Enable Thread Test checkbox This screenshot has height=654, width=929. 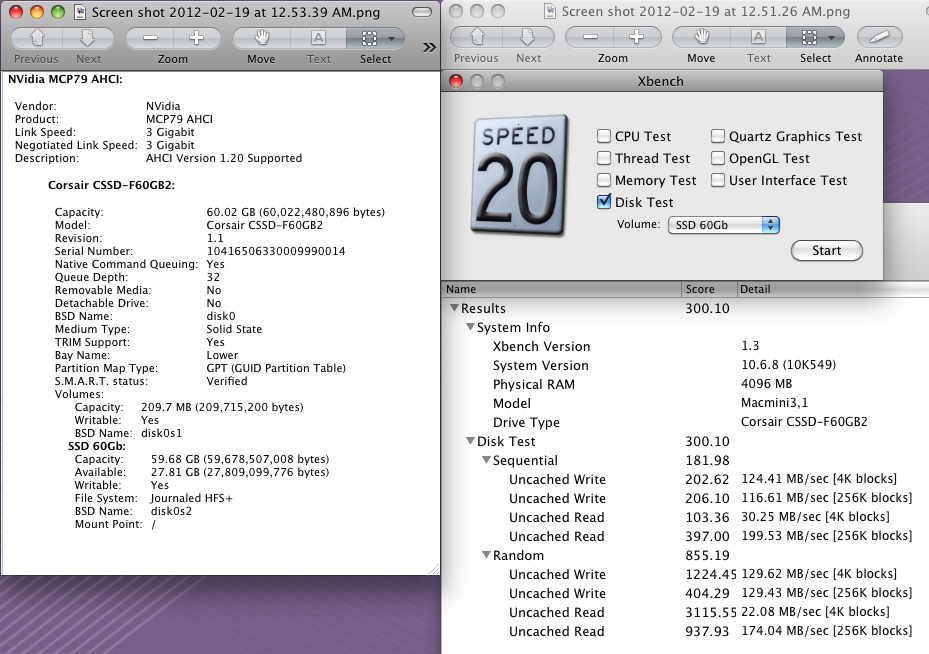[x=604, y=158]
